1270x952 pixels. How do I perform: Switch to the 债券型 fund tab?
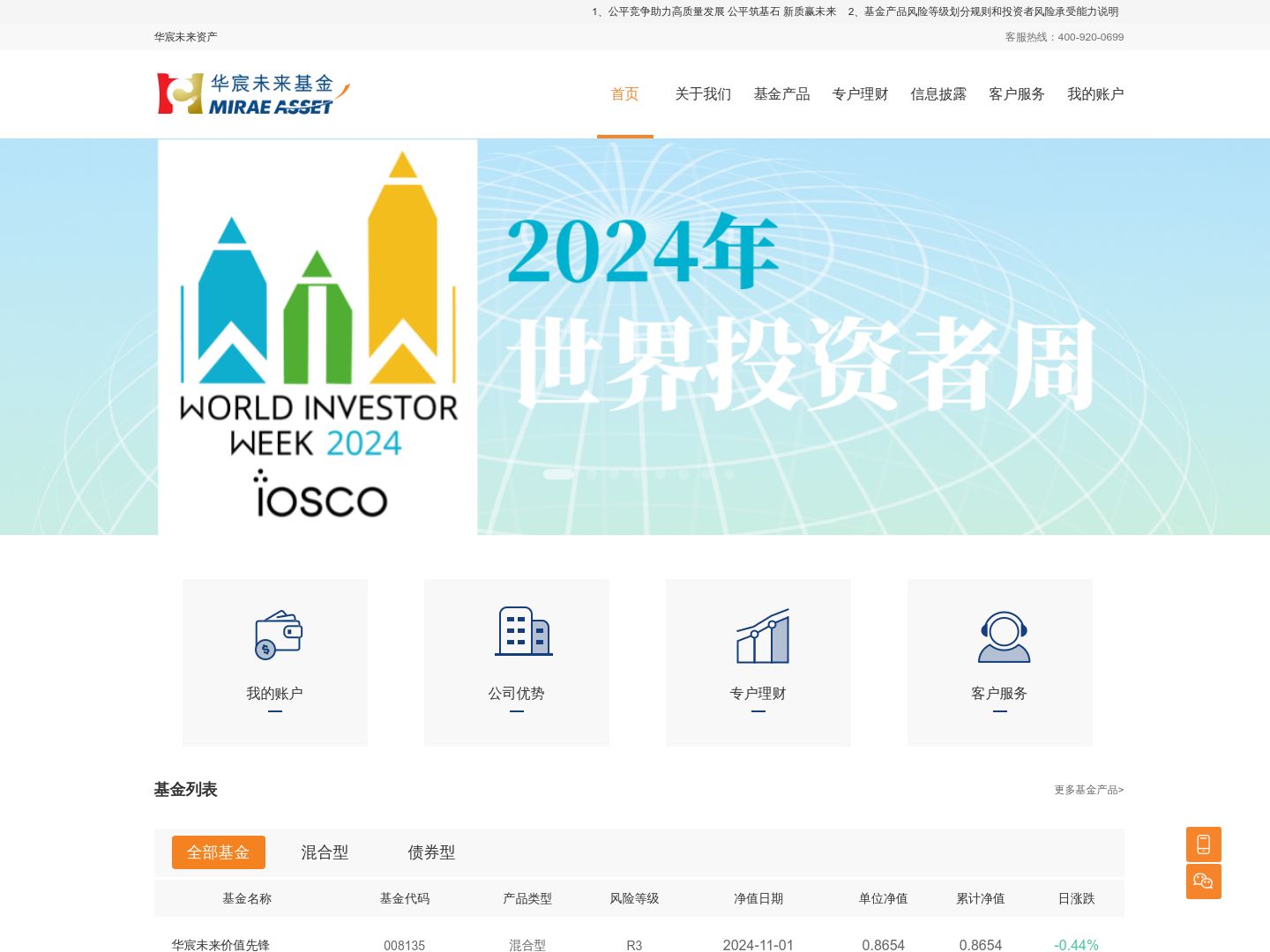pos(431,852)
